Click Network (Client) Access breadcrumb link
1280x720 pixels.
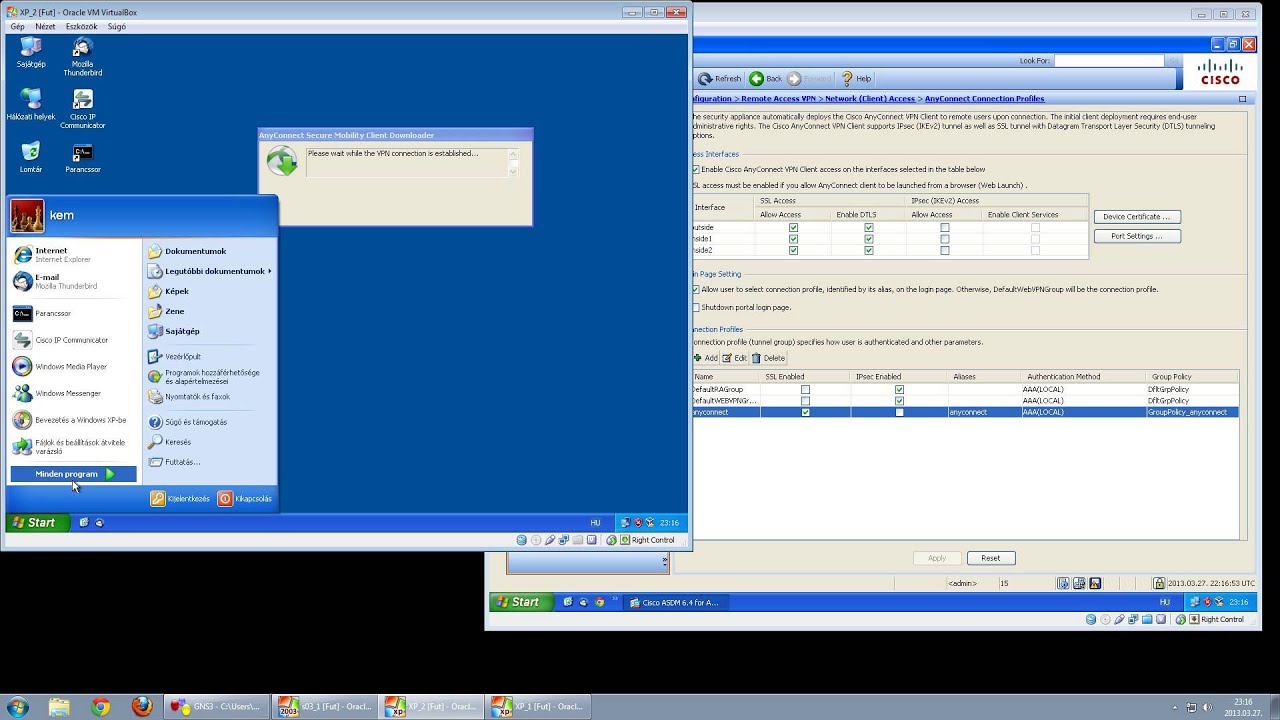click(870, 99)
